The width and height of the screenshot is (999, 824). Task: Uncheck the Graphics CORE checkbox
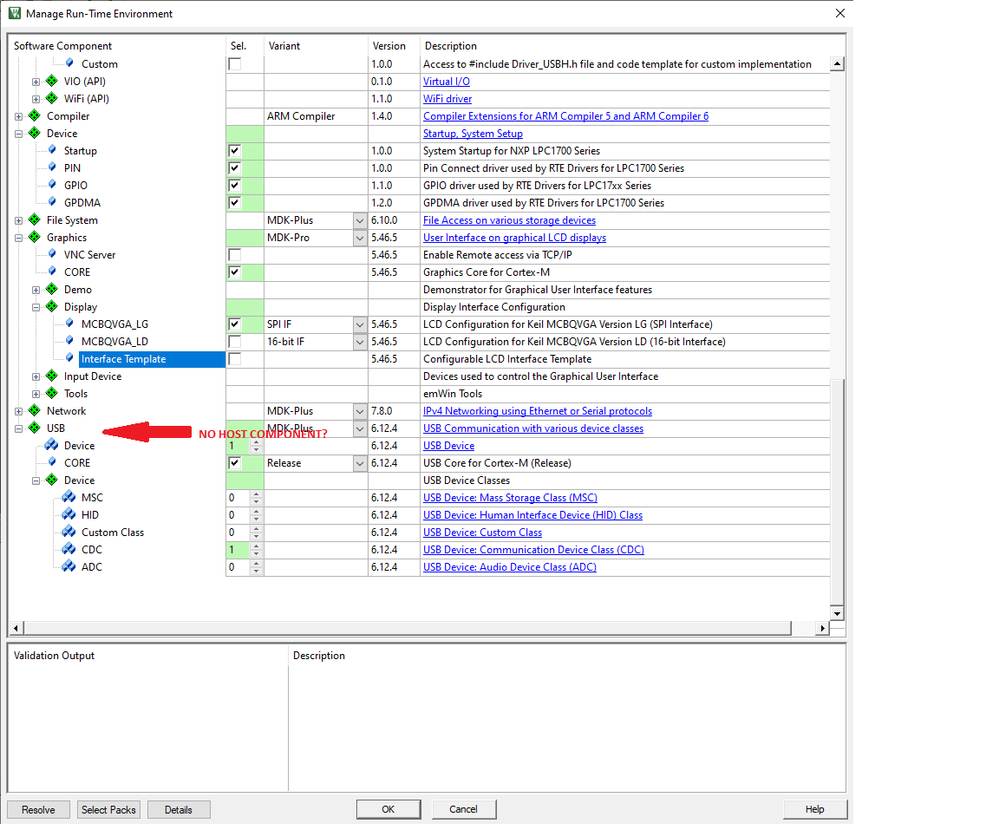(x=234, y=272)
